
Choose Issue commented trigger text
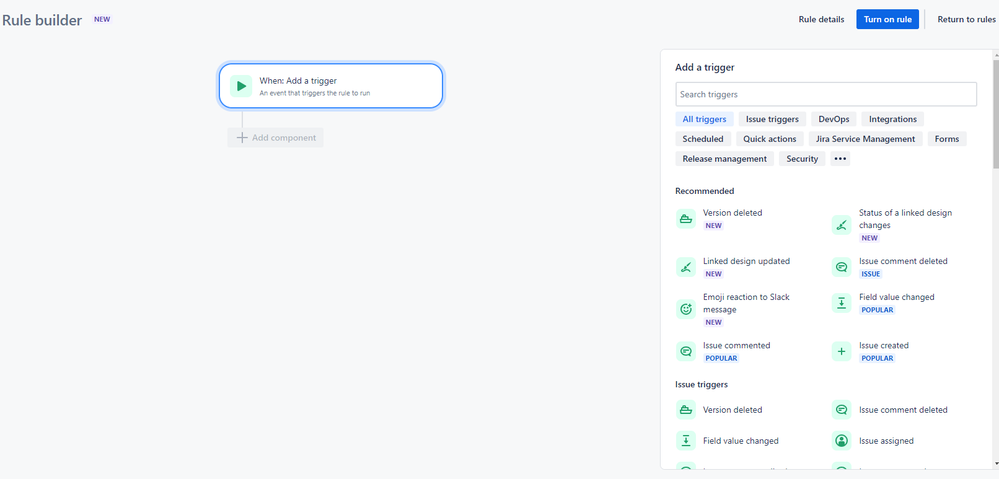coord(737,345)
